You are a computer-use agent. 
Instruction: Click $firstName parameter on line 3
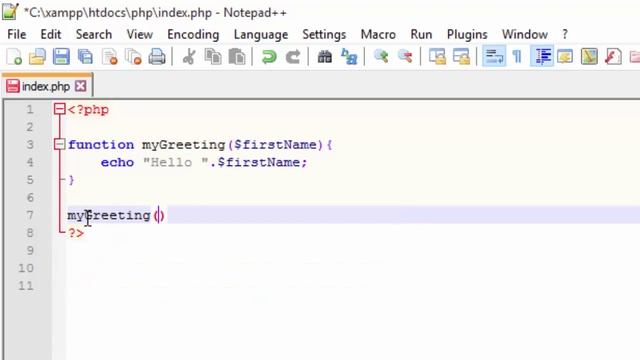275,144
